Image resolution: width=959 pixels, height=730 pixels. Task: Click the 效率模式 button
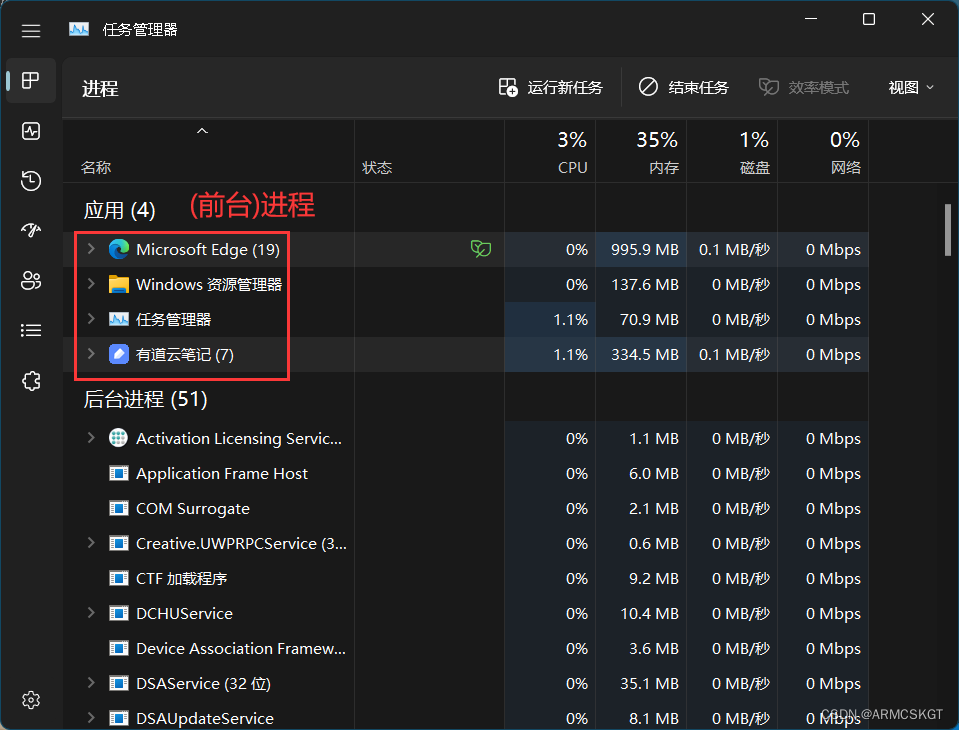[x=804, y=87]
